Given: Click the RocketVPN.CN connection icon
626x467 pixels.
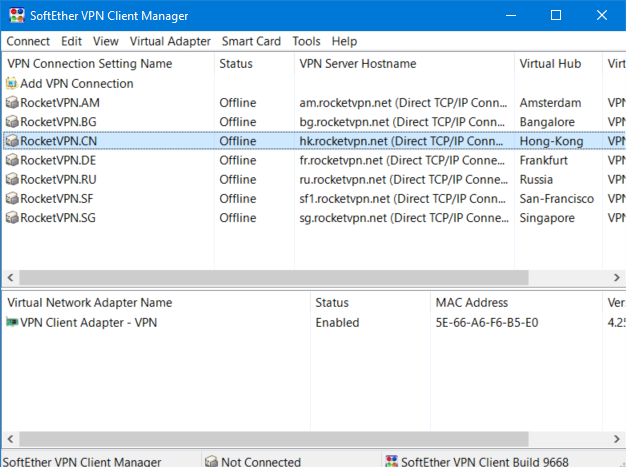Looking at the screenshot, I should pos(12,141).
